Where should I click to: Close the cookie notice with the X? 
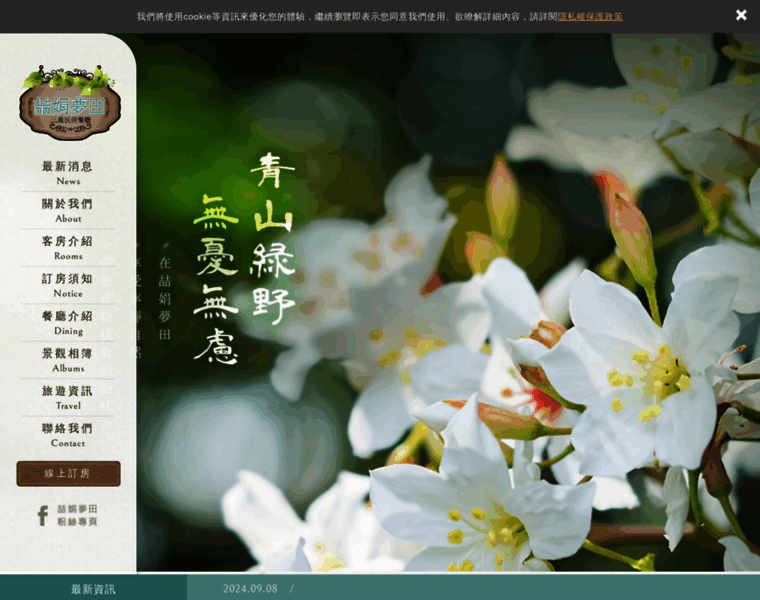coord(741,16)
